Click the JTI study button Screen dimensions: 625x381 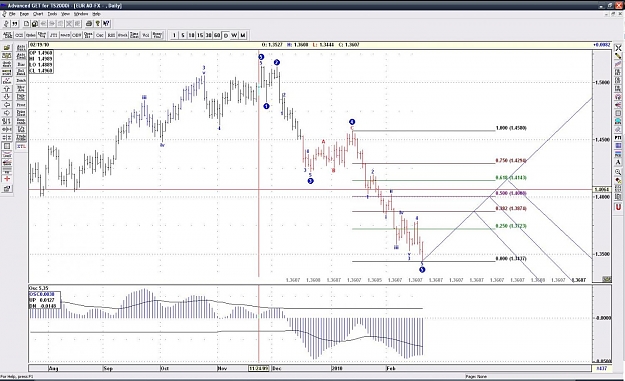[53, 35]
